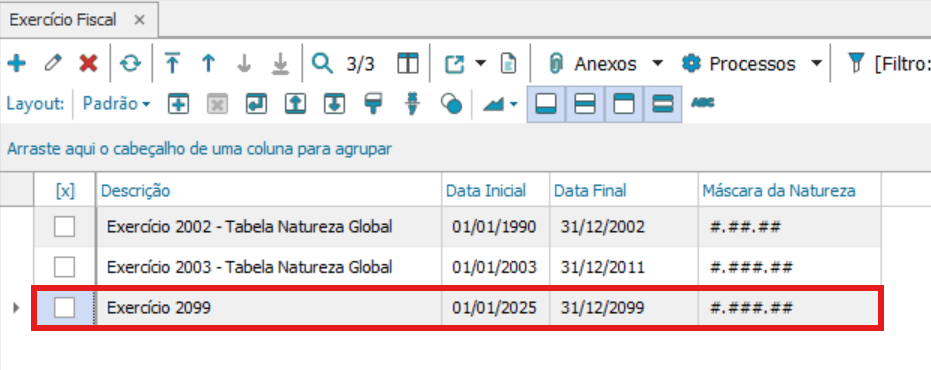Toggle the split horizontal panel button
Image resolution: width=931 pixels, height=370 pixels.
click(585, 104)
